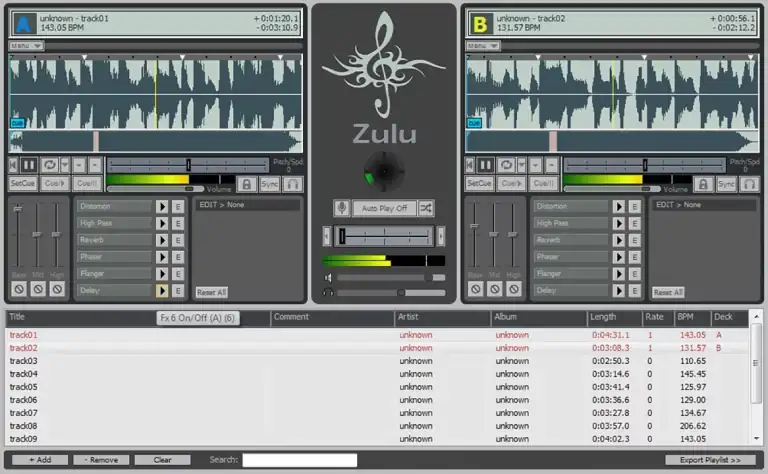Sort playlist by Artist column header
This screenshot has width=768, height=474.
[442, 317]
